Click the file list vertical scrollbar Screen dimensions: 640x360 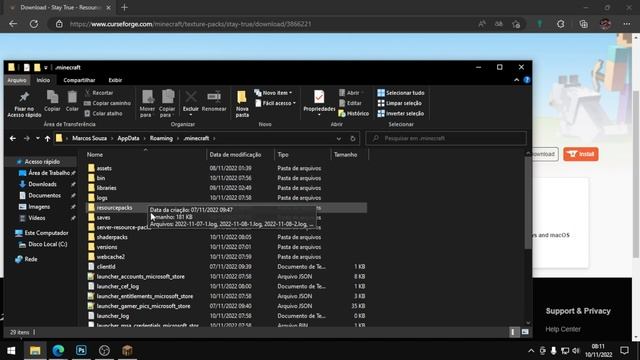coord(528,202)
